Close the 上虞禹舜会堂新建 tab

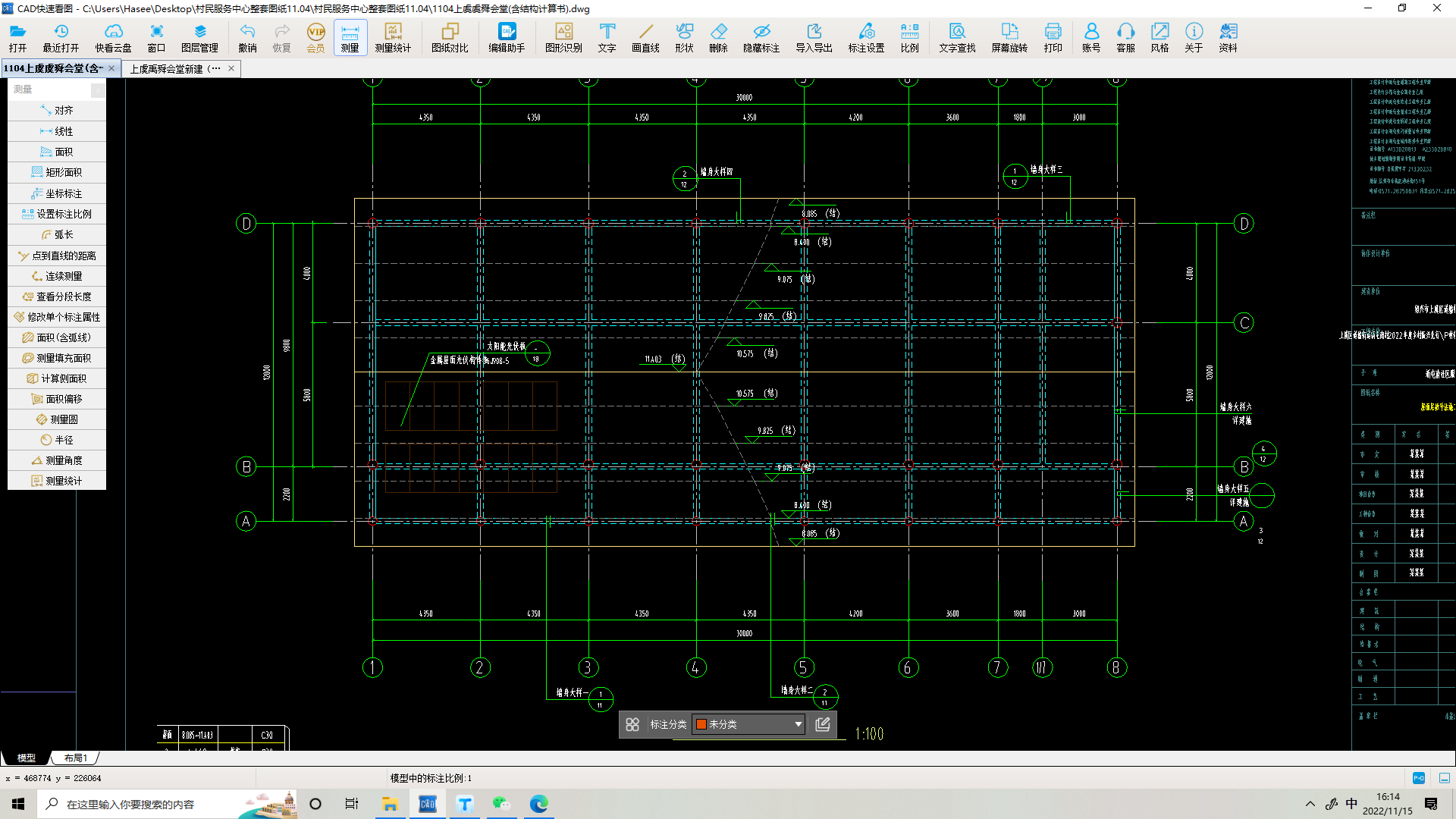[x=231, y=68]
